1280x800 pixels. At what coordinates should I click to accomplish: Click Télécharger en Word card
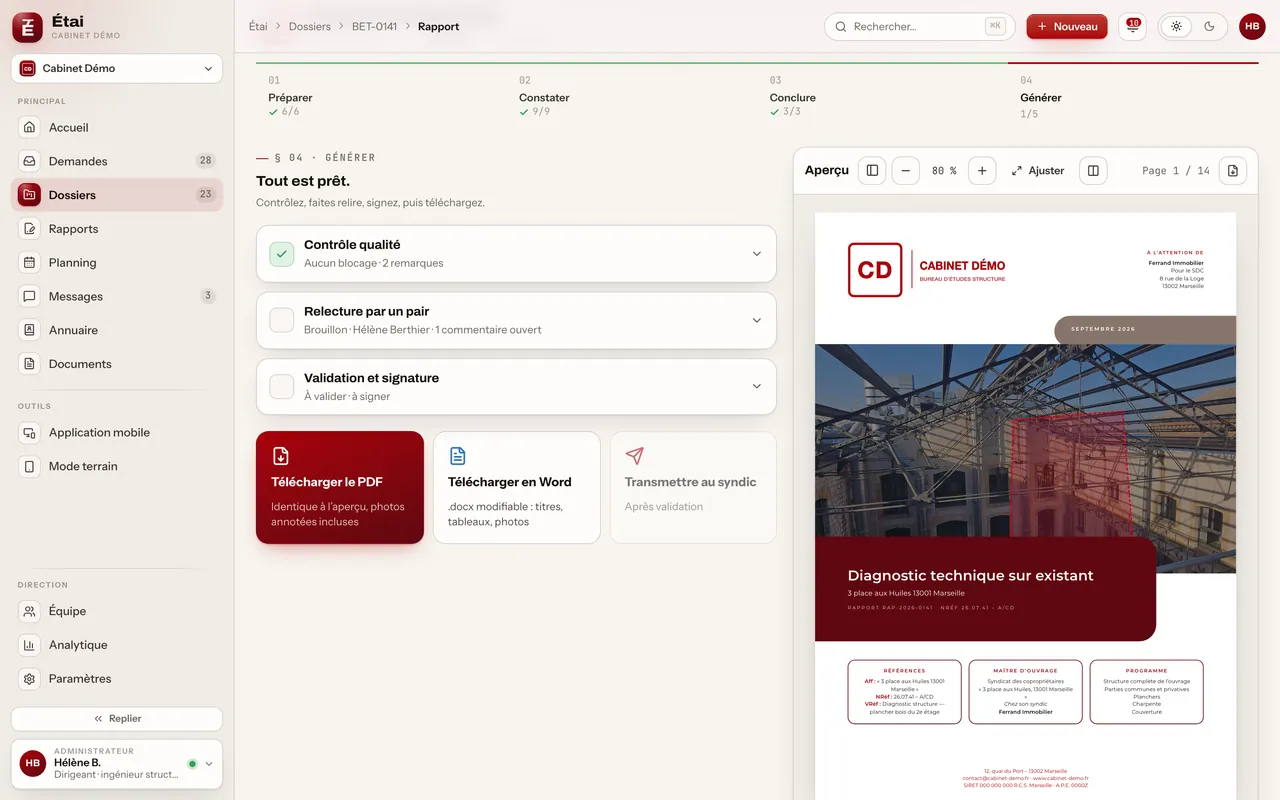click(x=517, y=488)
